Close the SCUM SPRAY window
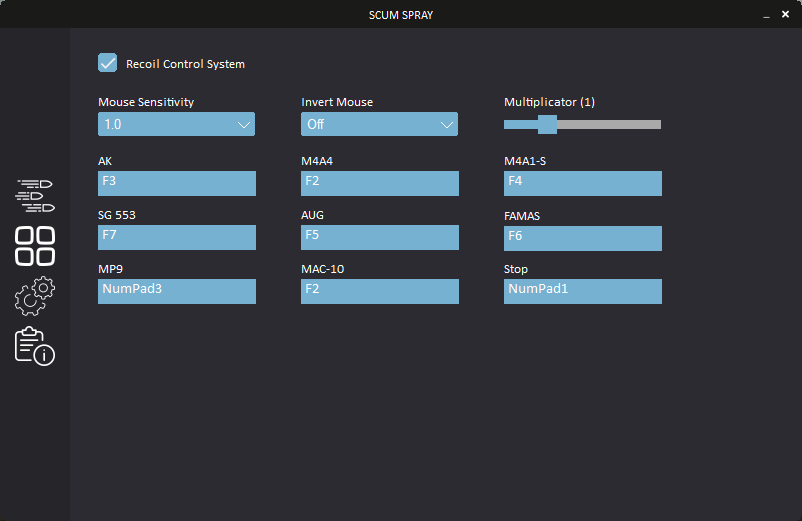 tap(786, 14)
